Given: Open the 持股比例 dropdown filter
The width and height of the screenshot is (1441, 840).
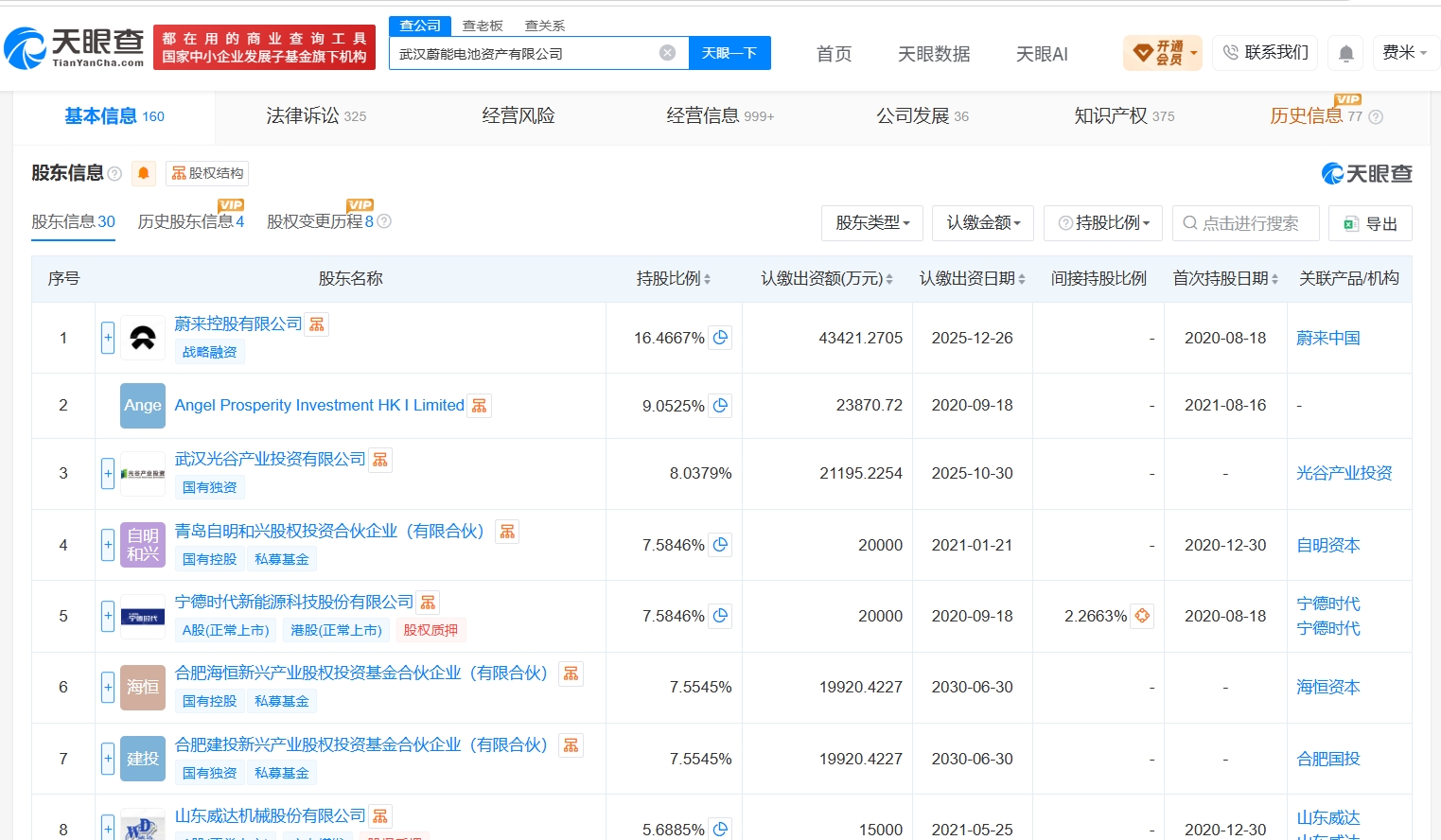Looking at the screenshot, I should pyautogui.click(x=1103, y=223).
